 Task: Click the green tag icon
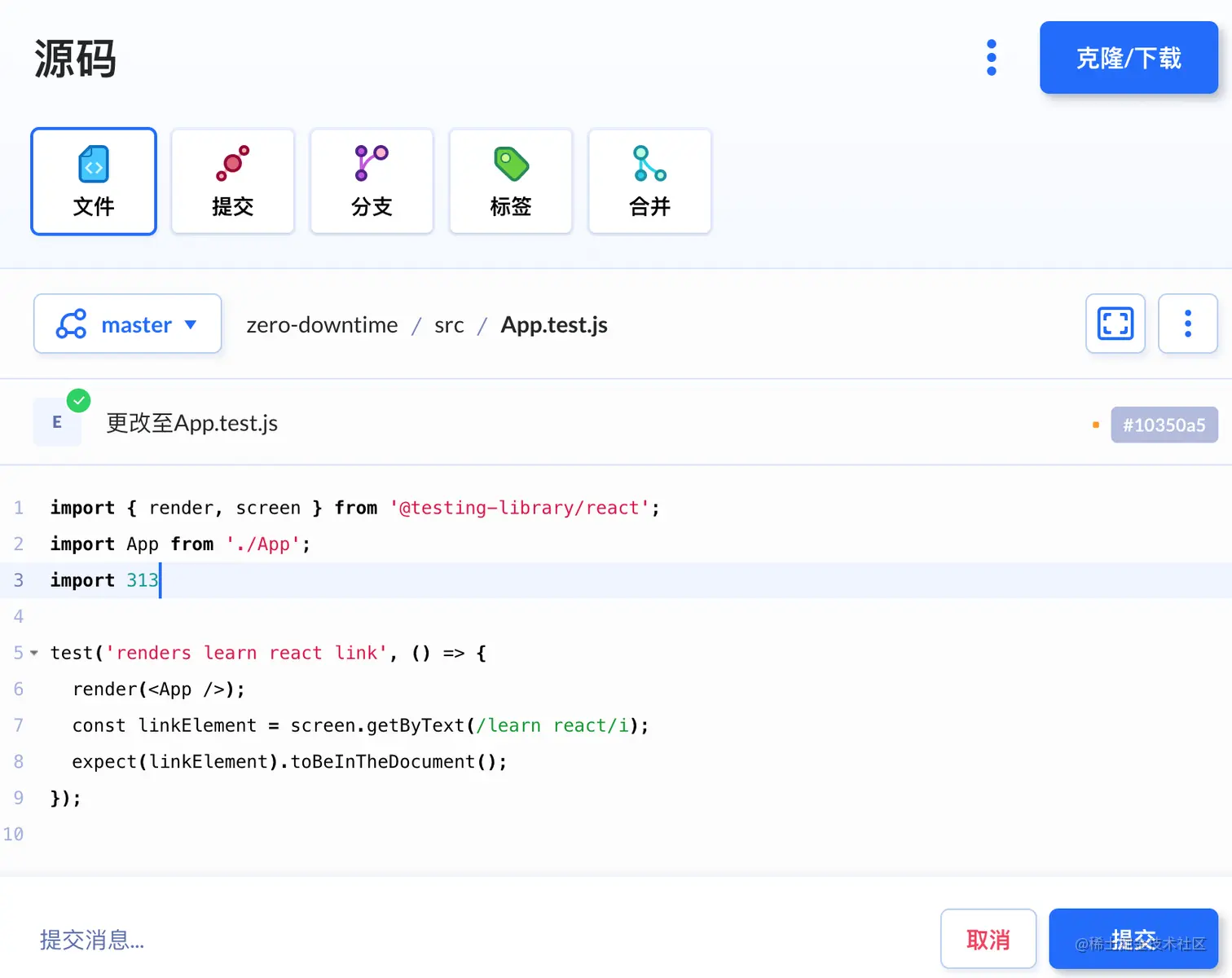512,164
